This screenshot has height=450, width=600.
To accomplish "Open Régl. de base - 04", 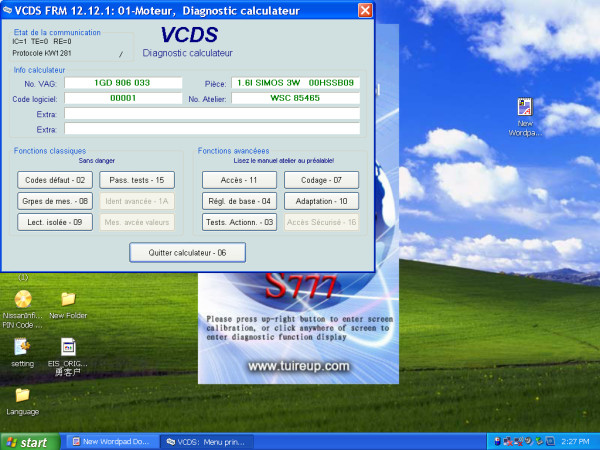I will coord(239,201).
